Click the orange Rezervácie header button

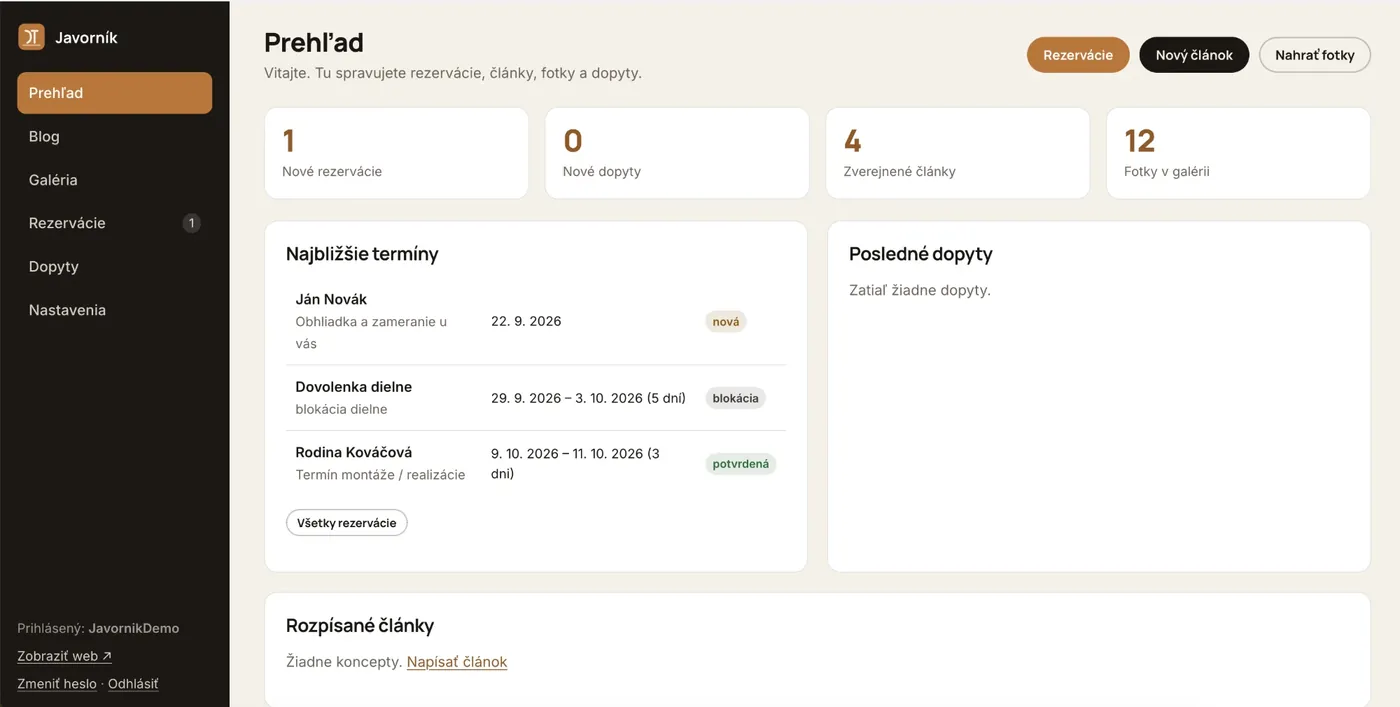pyautogui.click(x=1078, y=55)
